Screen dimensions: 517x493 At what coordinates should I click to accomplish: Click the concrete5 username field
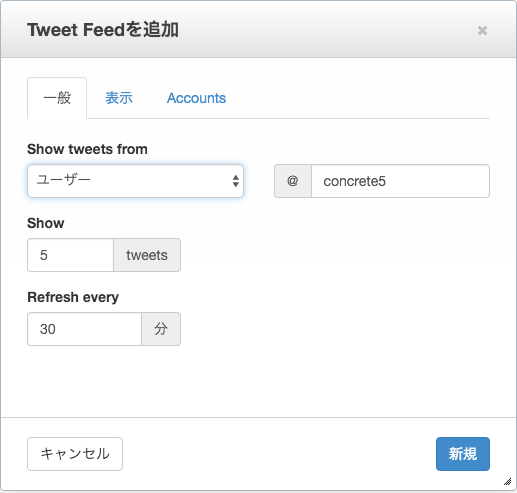(x=400, y=181)
